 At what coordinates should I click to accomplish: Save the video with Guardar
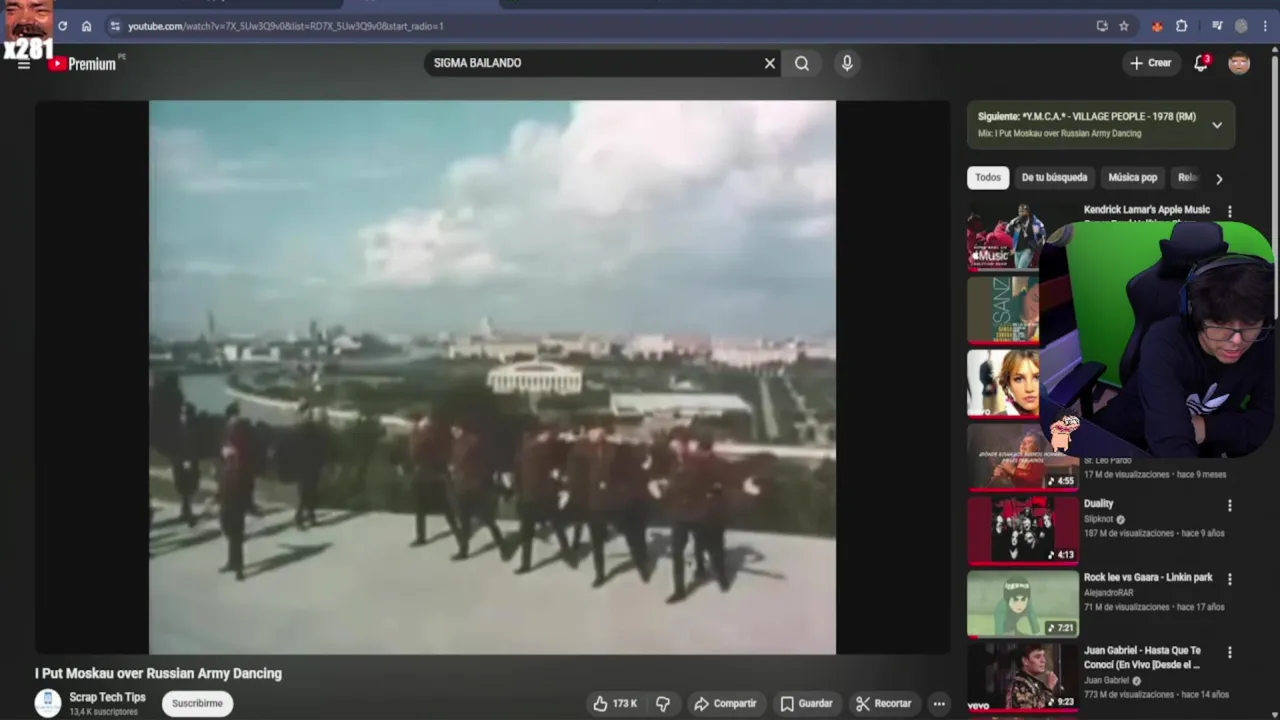[806, 704]
